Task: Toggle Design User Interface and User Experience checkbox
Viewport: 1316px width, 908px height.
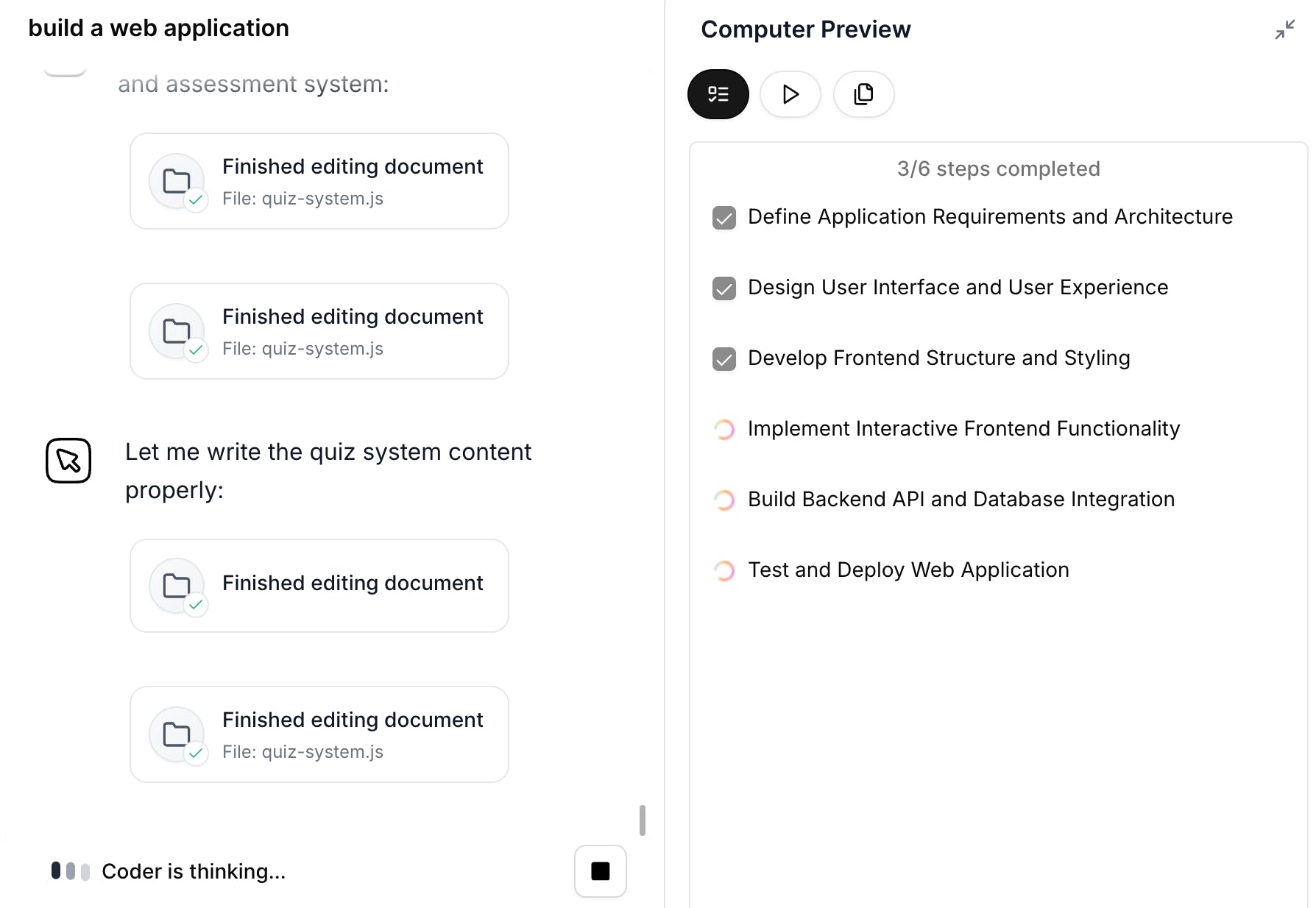Action: click(724, 288)
